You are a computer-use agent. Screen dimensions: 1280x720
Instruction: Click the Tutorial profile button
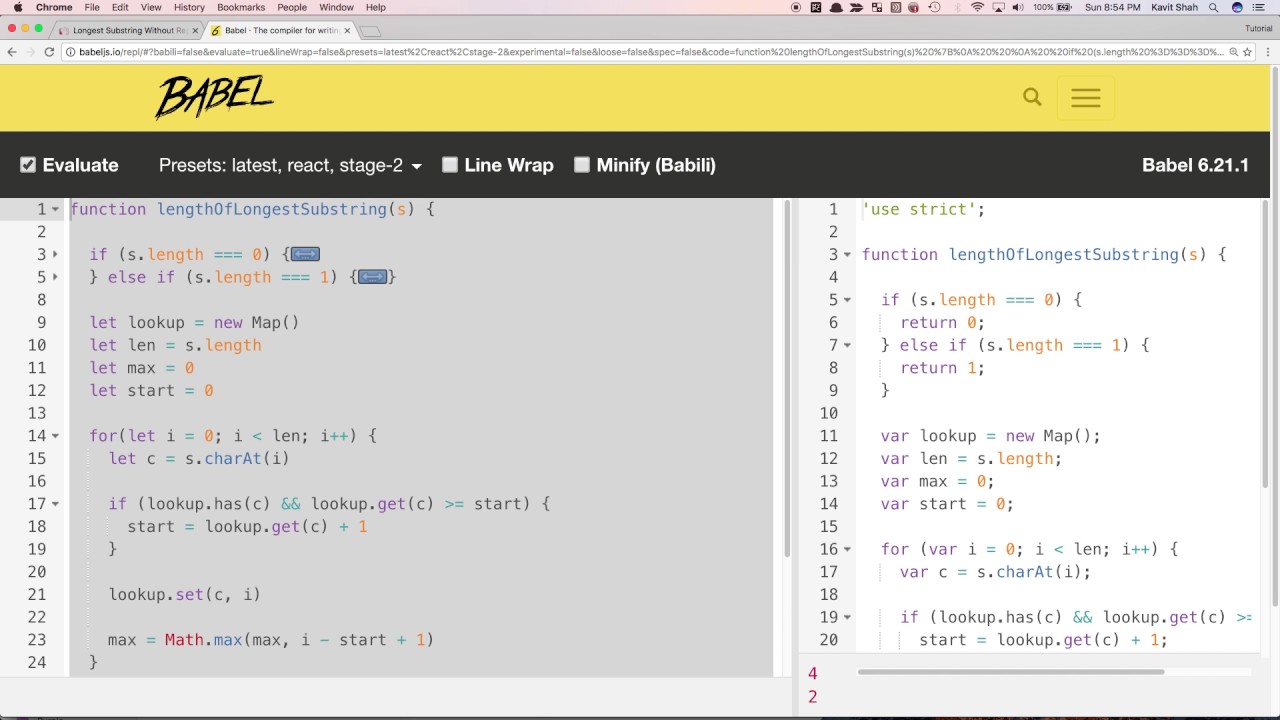[x=1258, y=28]
